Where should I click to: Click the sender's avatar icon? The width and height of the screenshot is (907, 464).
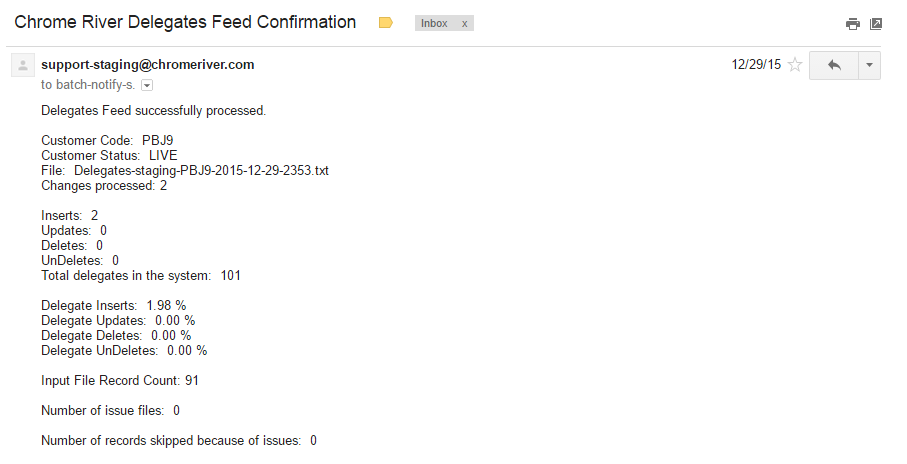[22, 65]
